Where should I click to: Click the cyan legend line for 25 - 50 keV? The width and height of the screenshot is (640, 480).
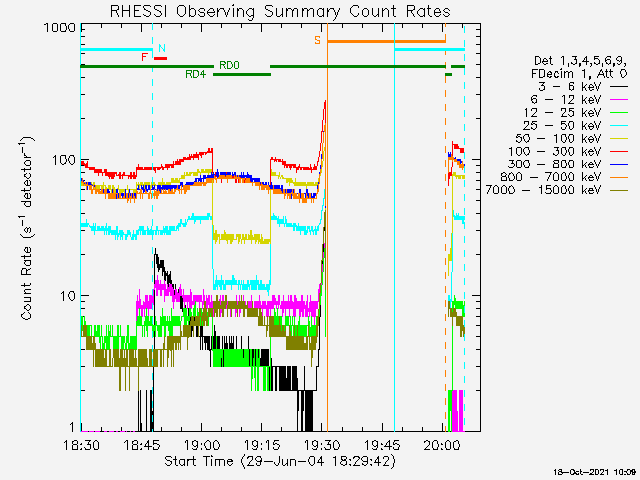(x=619, y=126)
